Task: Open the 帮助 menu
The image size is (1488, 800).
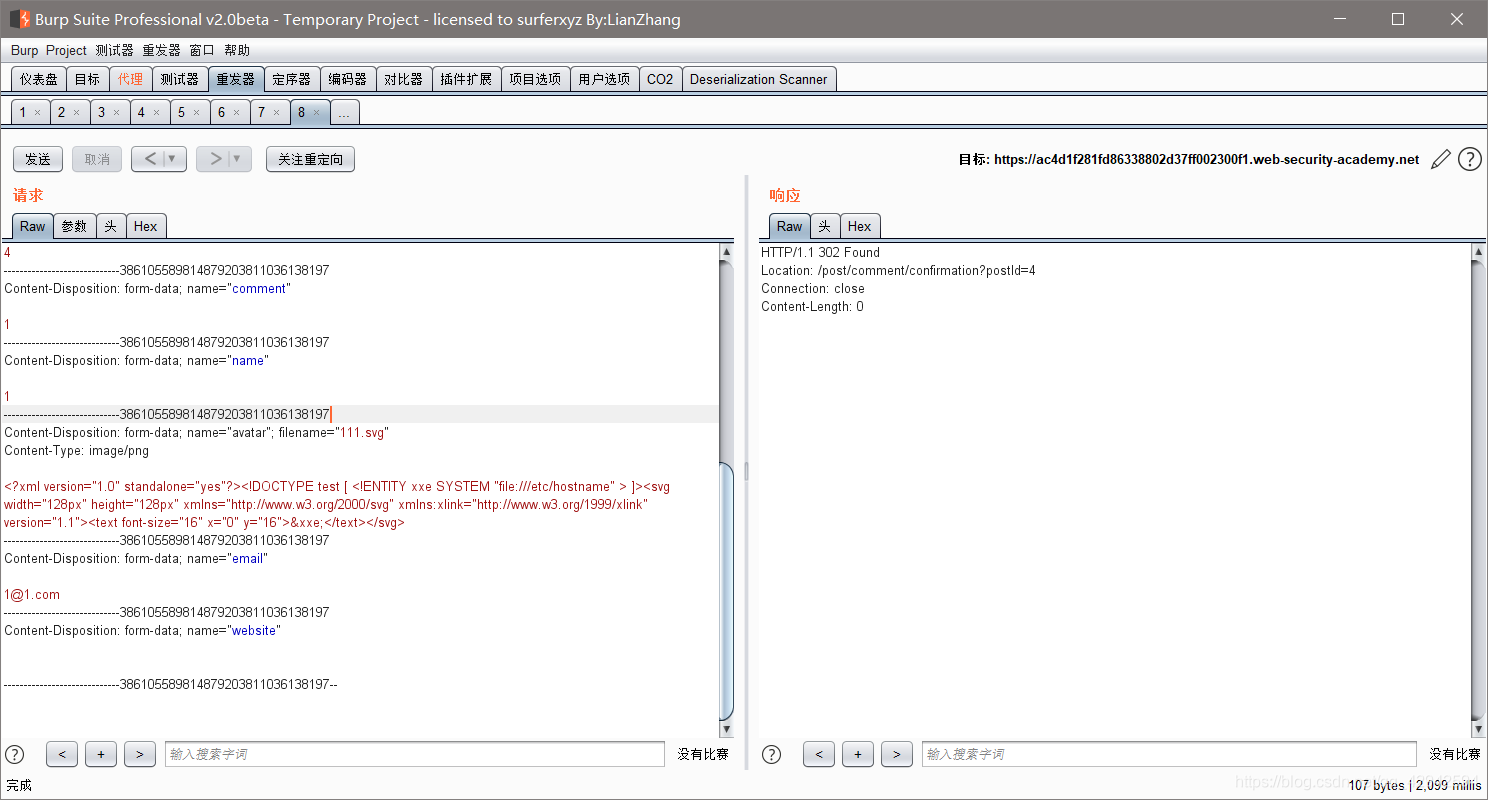Action: pyautogui.click(x=237, y=50)
